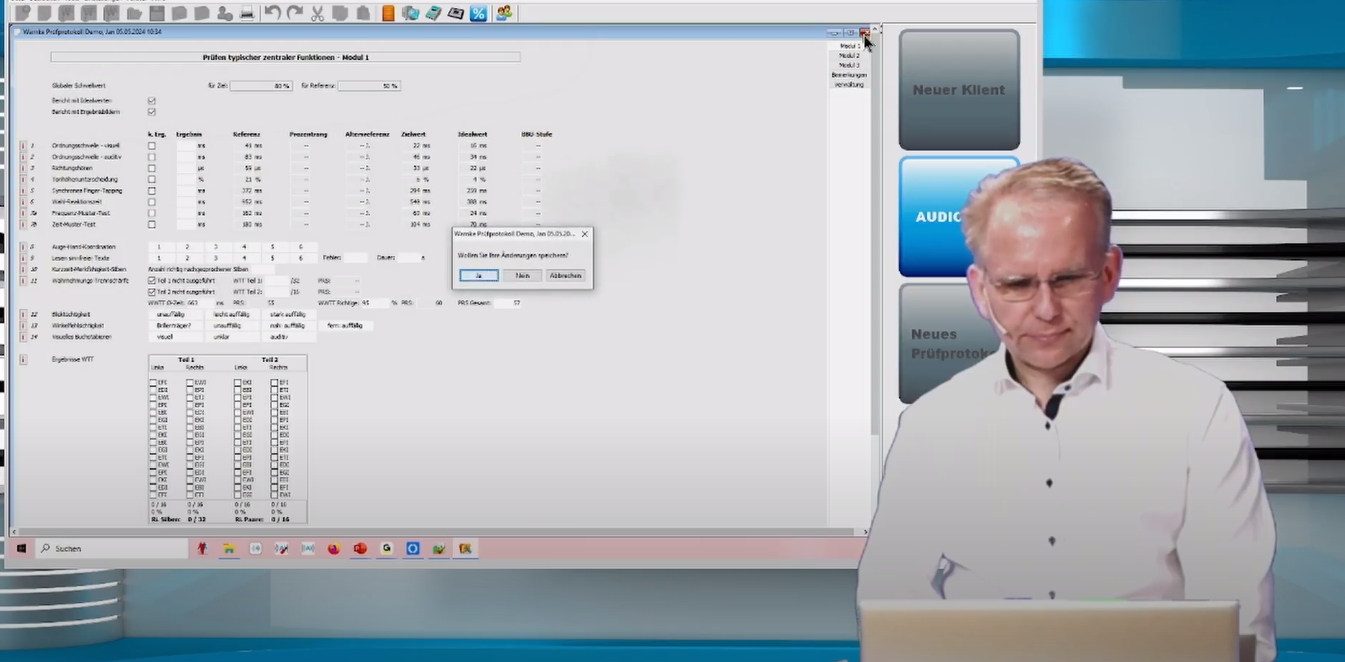Click Nein in the save dialog
Image resolution: width=1345 pixels, height=662 pixels.
522,275
